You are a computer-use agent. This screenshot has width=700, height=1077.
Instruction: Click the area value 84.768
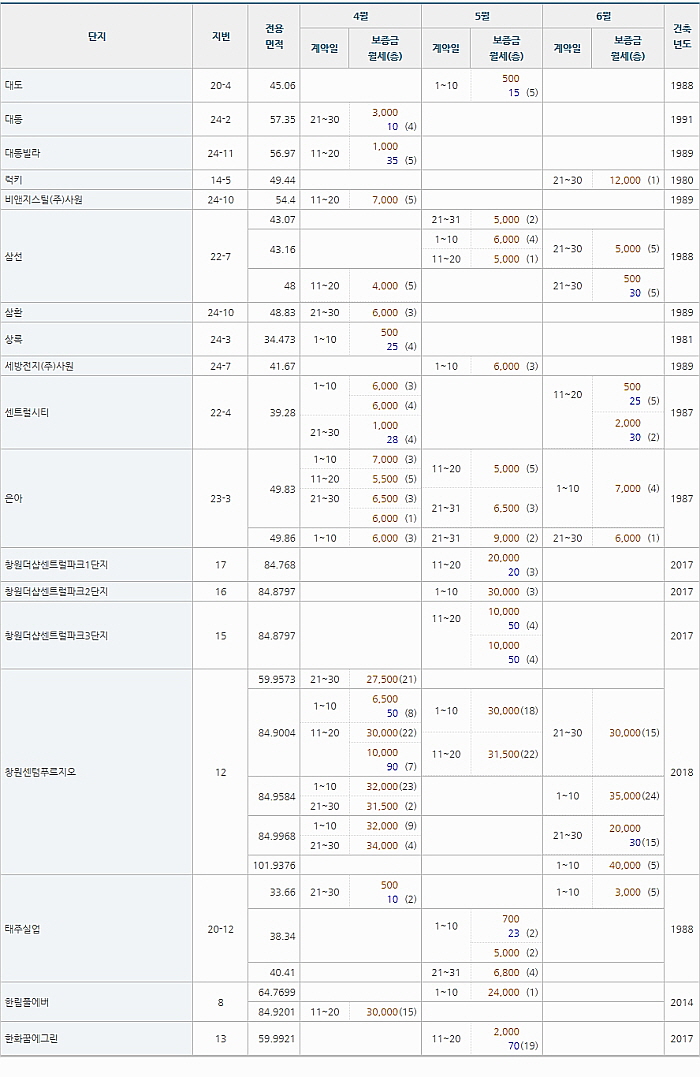(x=280, y=565)
